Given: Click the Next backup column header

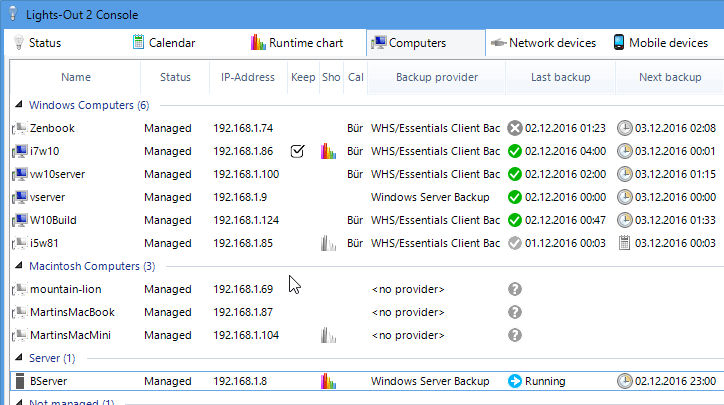Looking at the screenshot, I should click(670, 77).
